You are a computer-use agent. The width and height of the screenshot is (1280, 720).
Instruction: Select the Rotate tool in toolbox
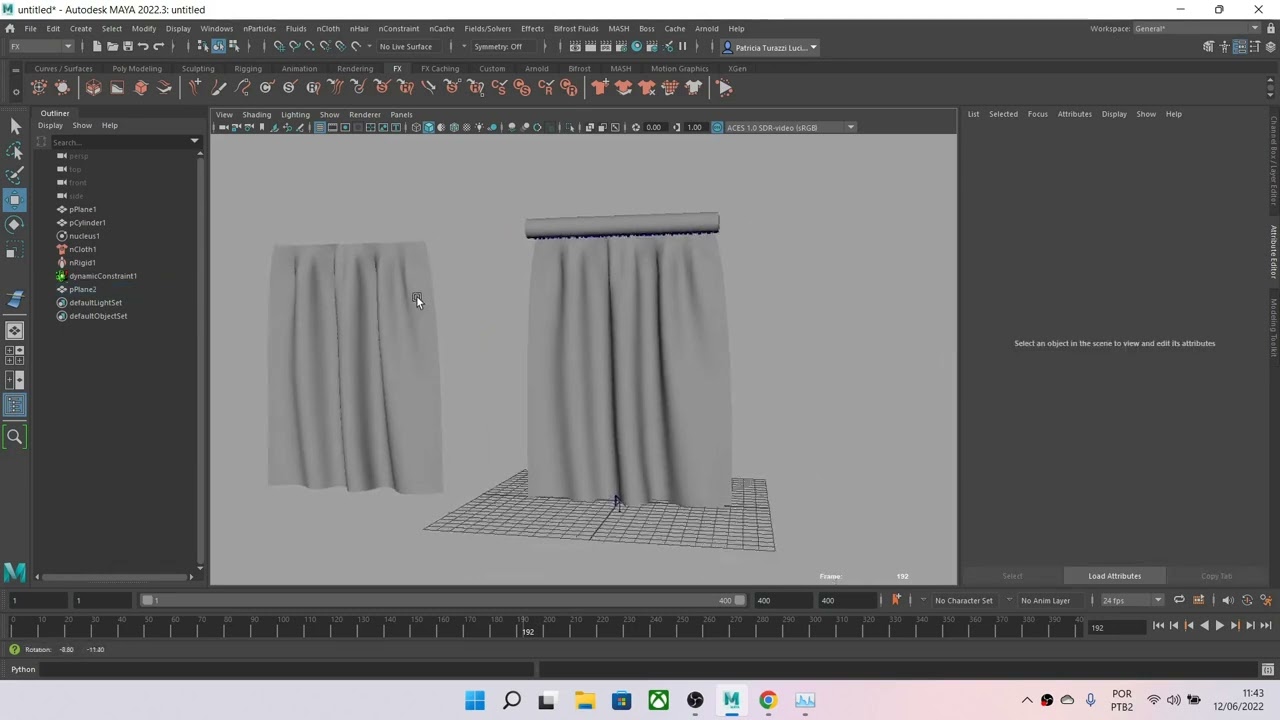pos(15,224)
